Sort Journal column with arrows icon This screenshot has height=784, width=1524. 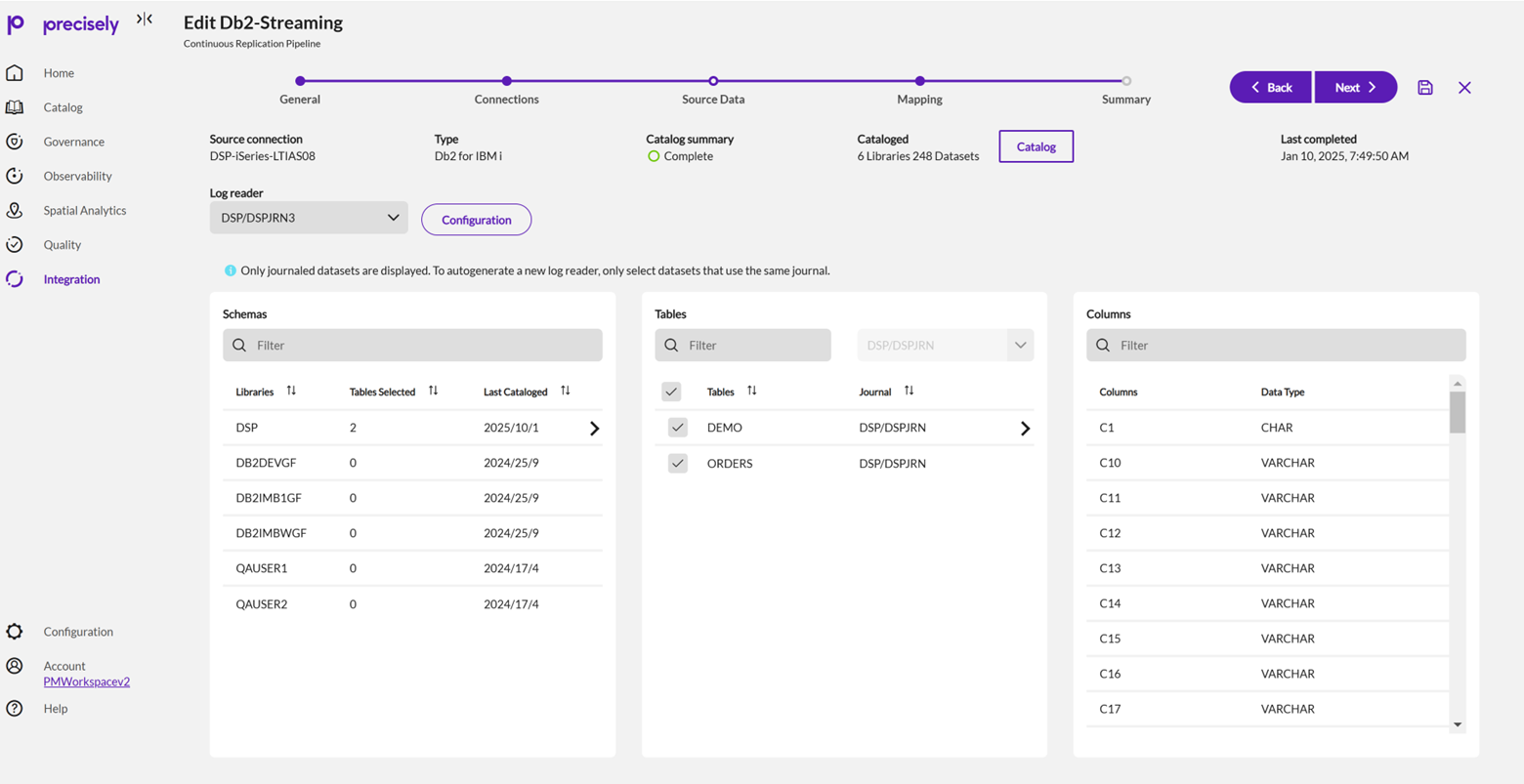point(910,391)
